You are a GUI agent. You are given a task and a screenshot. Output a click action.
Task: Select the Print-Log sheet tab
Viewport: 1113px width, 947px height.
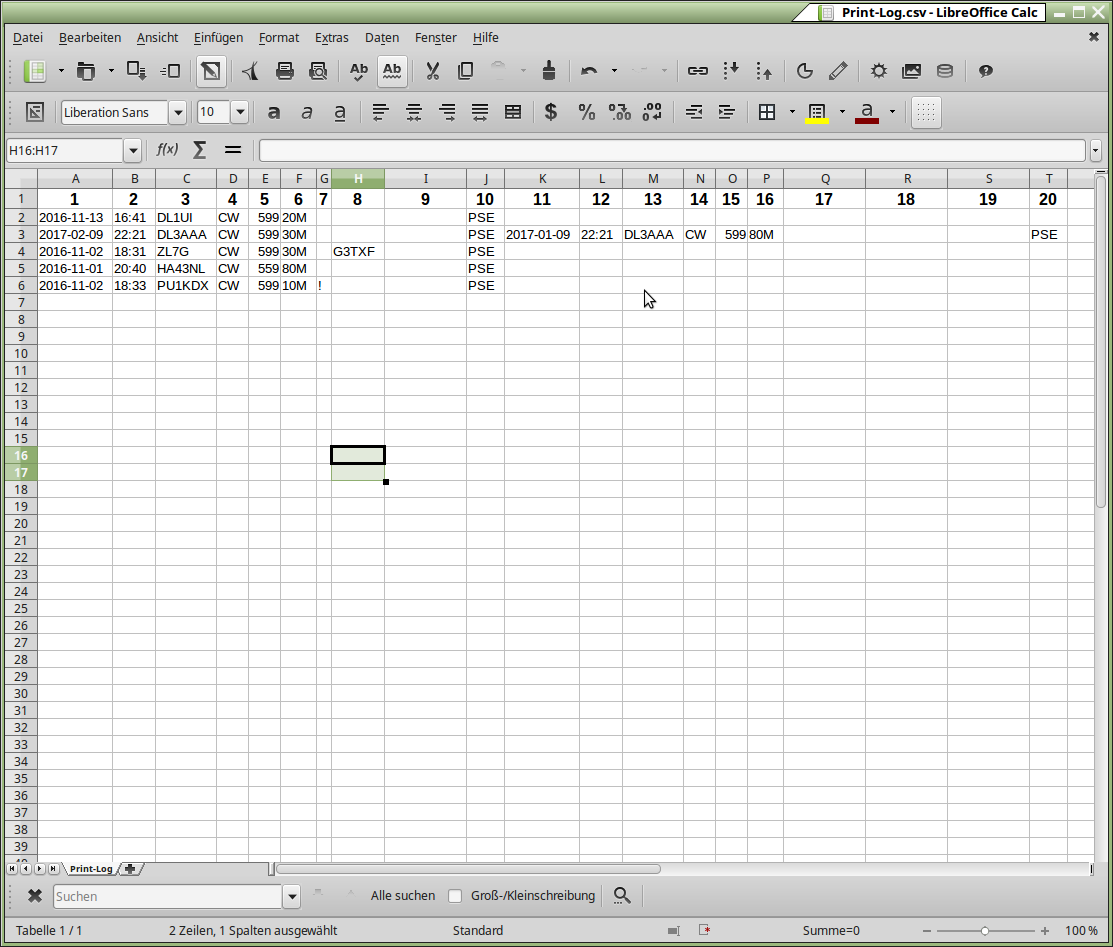[91, 869]
